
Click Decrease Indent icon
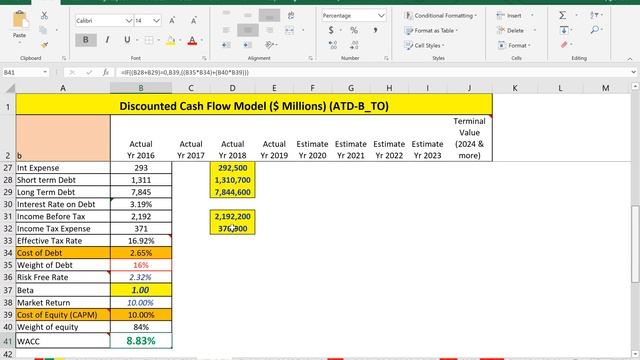[x=226, y=45]
